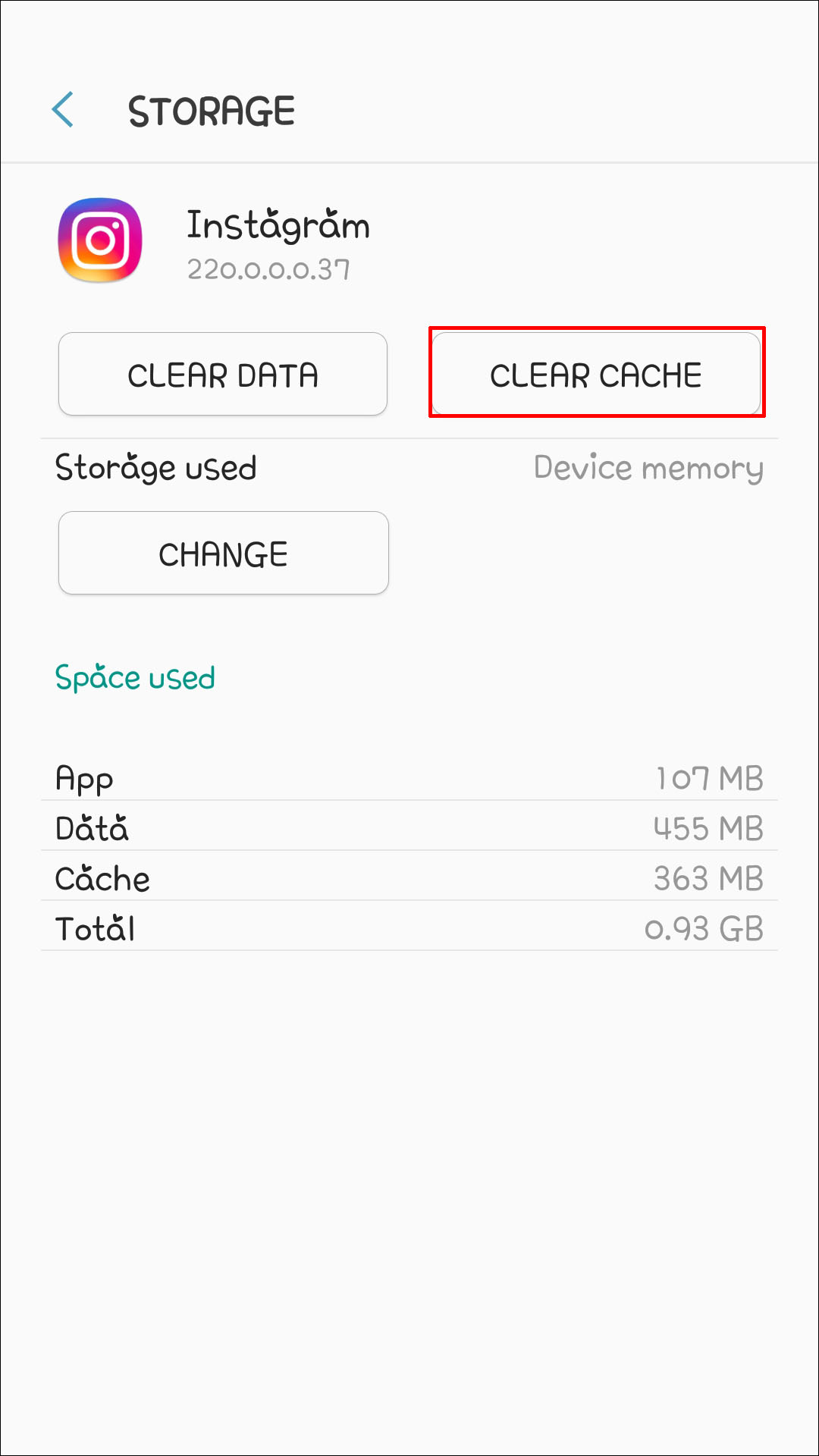This screenshot has height=1456, width=819.
Task: Tap the STORAGE page title
Action: (x=212, y=111)
